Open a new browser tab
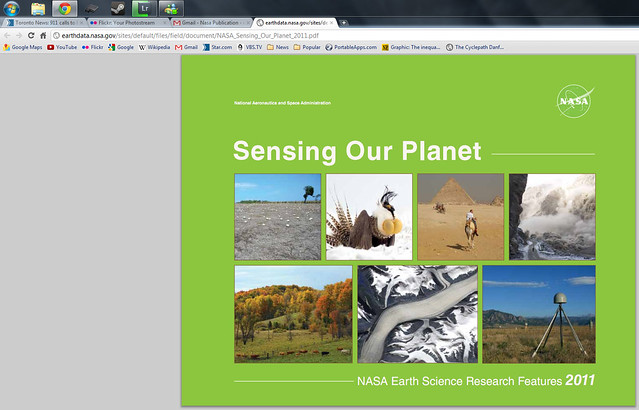The height and width of the screenshot is (410, 639). point(344,23)
